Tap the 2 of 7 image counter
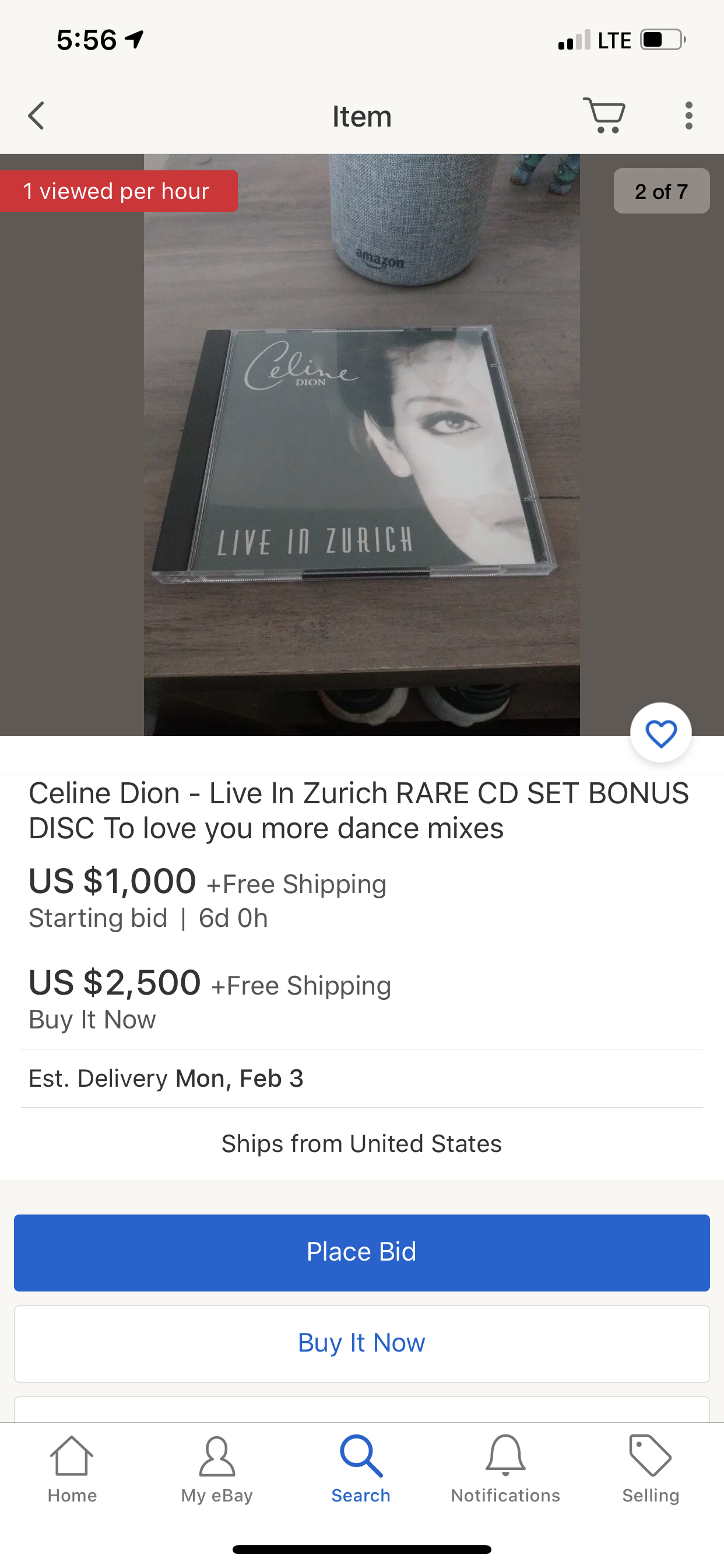Screen dimensions: 724x1568 tap(661, 191)
